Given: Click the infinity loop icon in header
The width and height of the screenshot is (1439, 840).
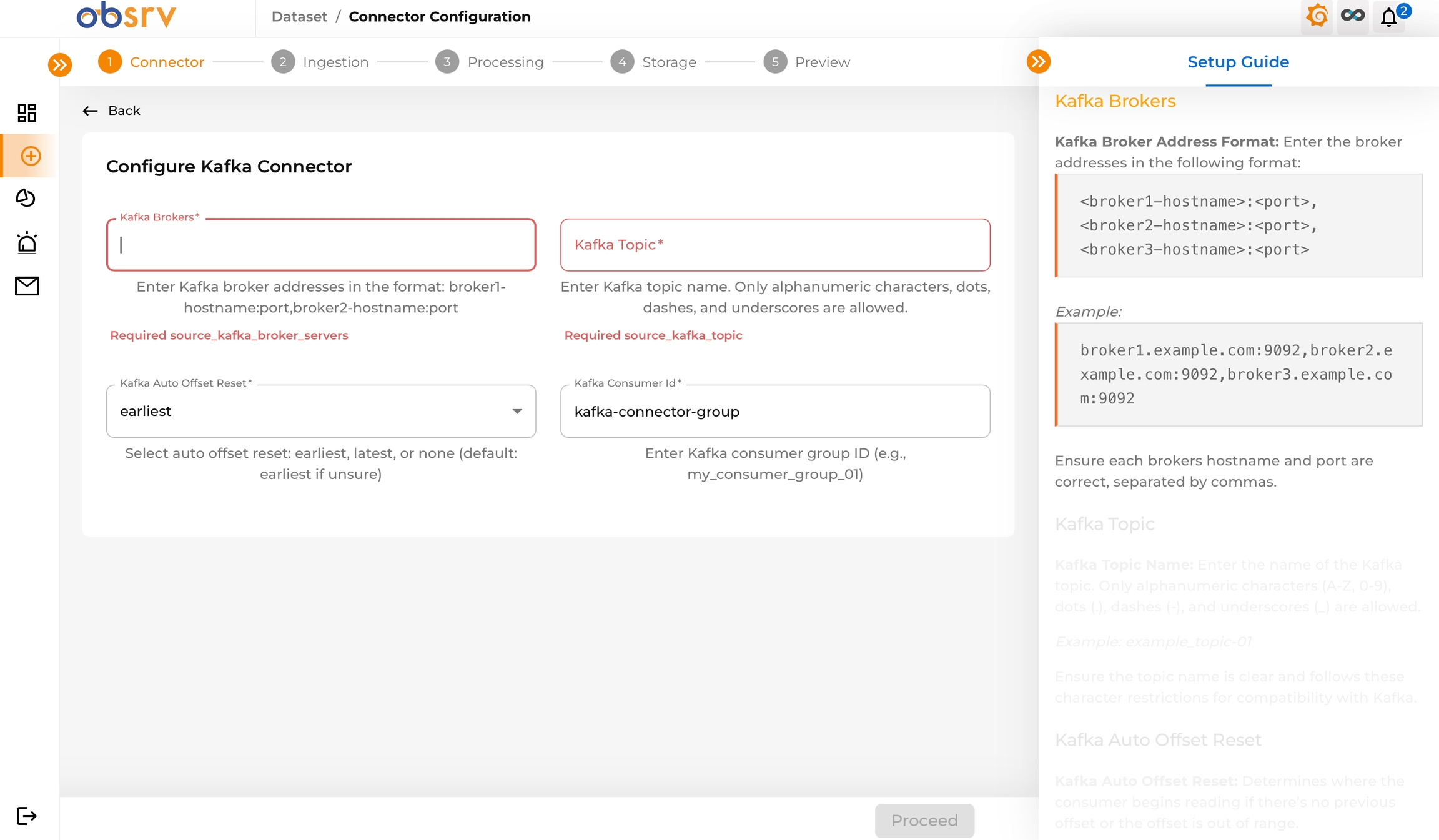Looking at the screenshot, I should [1353, 16].
